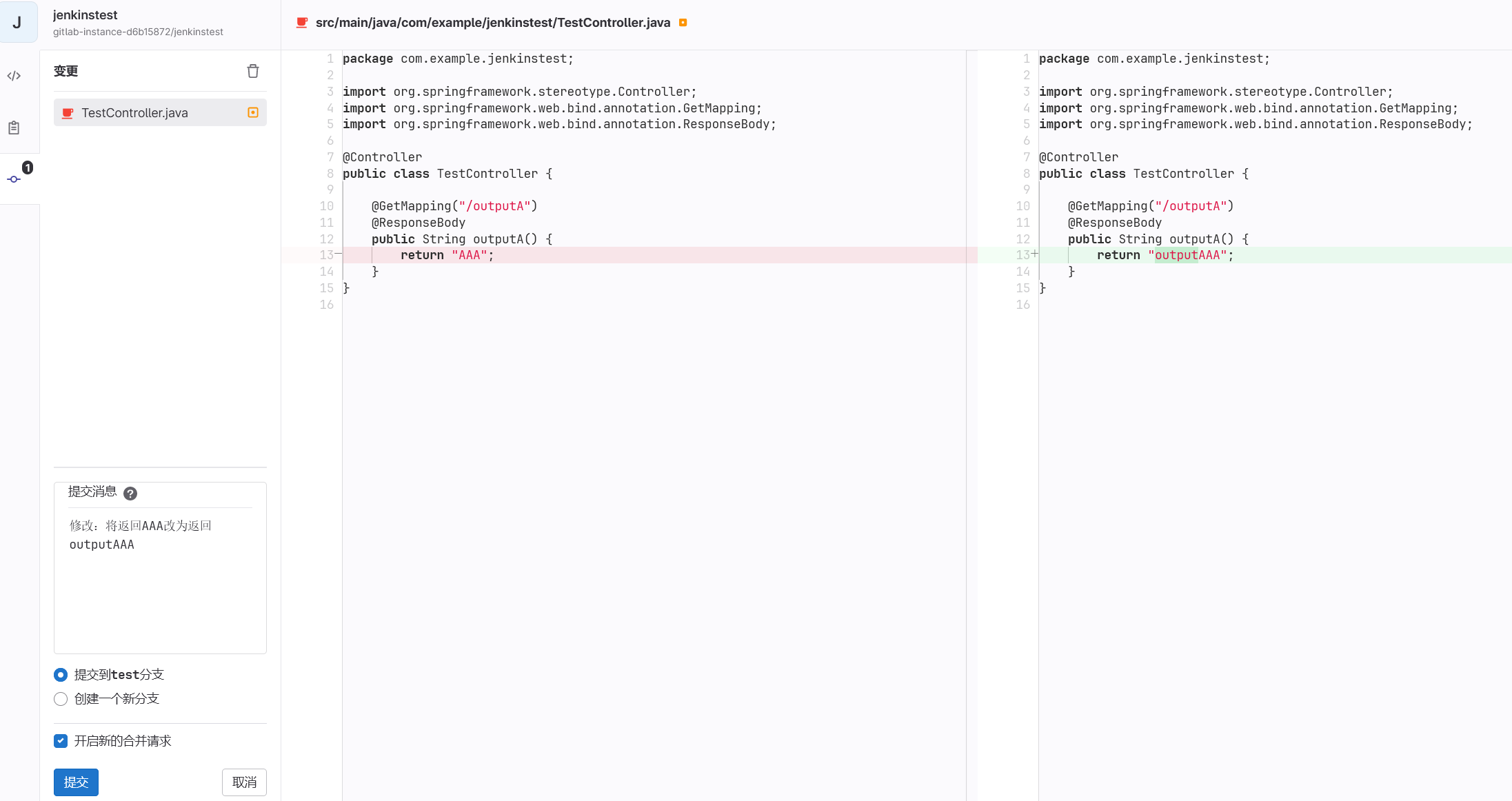Click the ResponseBody import line in right pane
Viewport: 1512px width, 801px height.
point(1256,124)
